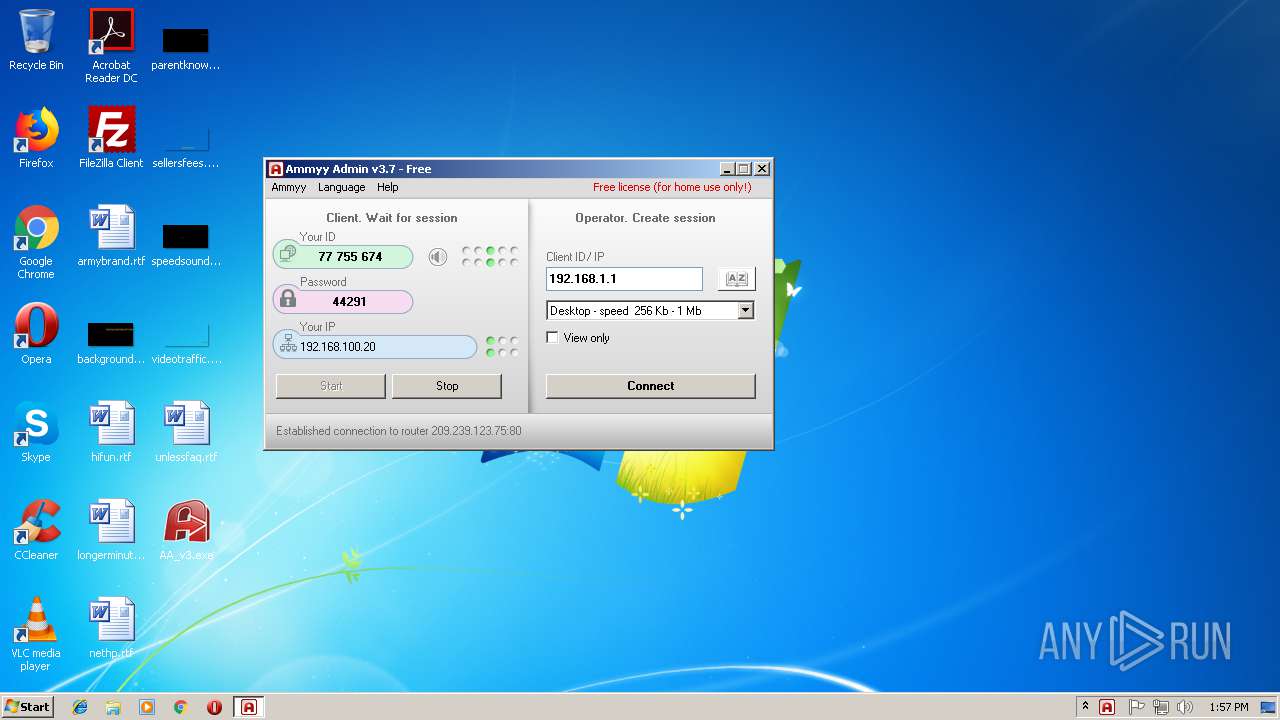This screenshot has height=720, width=1280.
Task: Click the password value 44291
Action: pyautogui.click(x=350, y=301)
